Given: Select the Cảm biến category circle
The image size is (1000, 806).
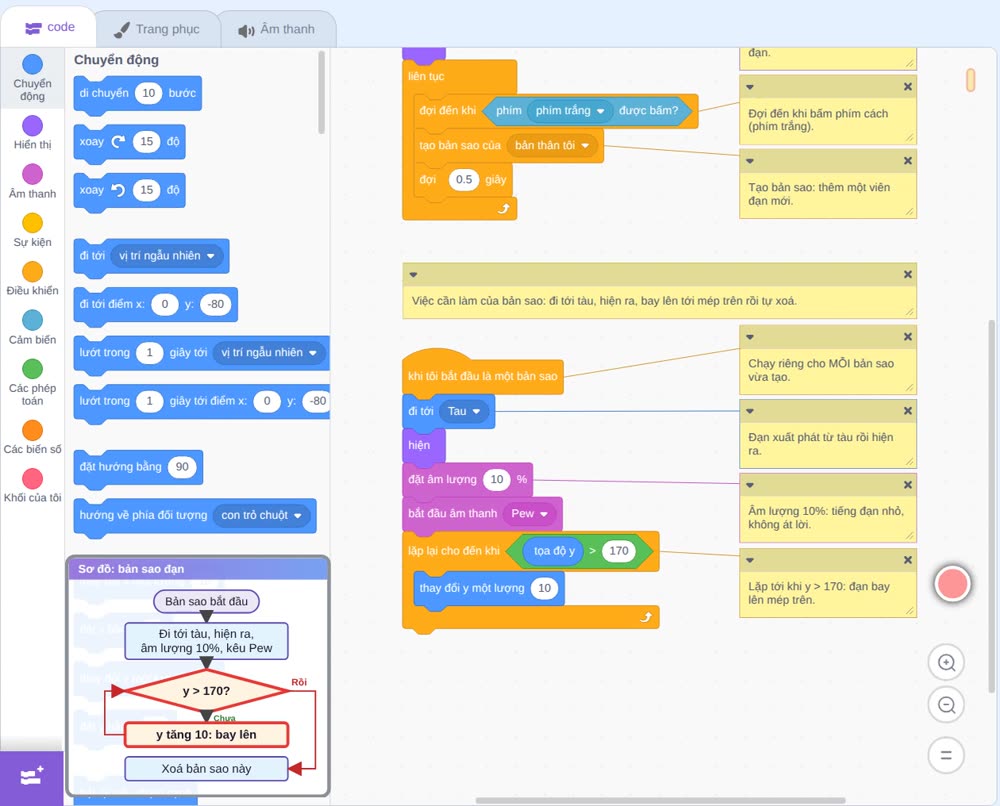Looking at the screenshot, I should click(x=33, y=320).
